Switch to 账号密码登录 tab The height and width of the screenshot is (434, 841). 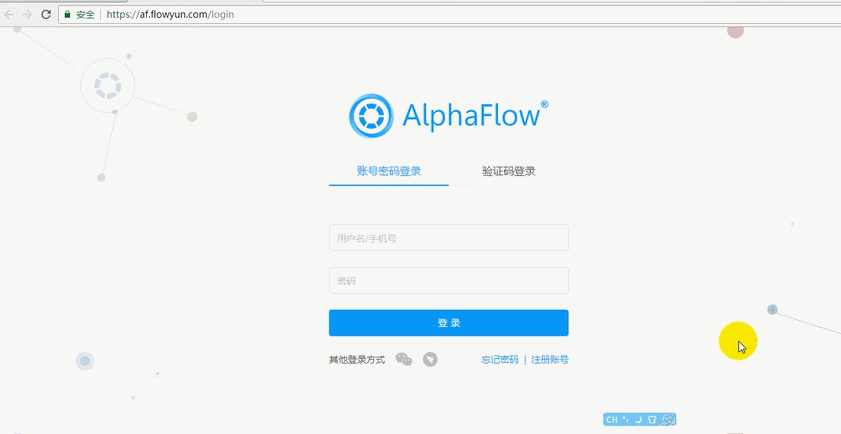click(389, 172)
